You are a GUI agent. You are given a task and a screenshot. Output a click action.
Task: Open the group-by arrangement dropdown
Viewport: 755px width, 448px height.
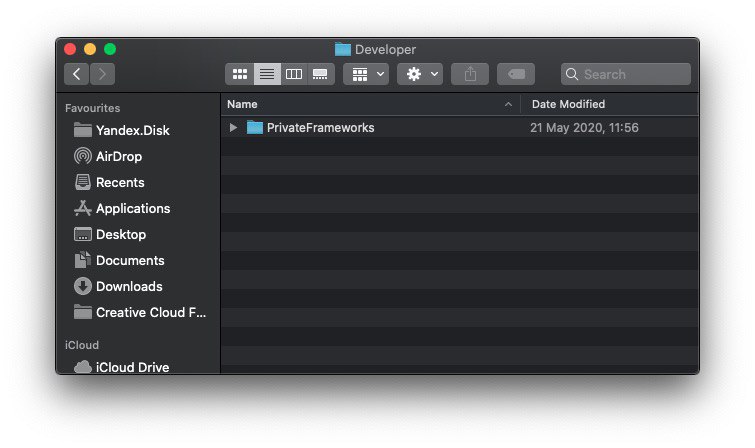366,74
